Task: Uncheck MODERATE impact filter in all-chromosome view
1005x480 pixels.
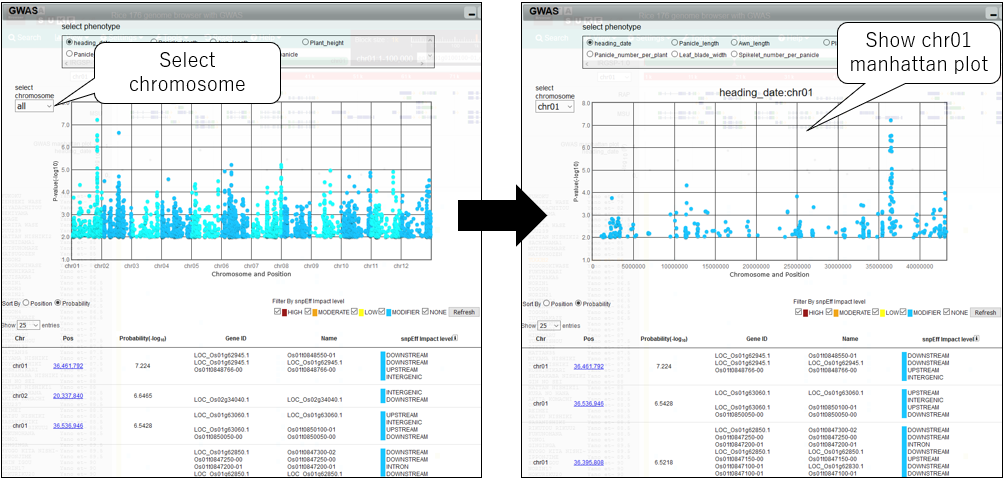Action: coord(308,312)
